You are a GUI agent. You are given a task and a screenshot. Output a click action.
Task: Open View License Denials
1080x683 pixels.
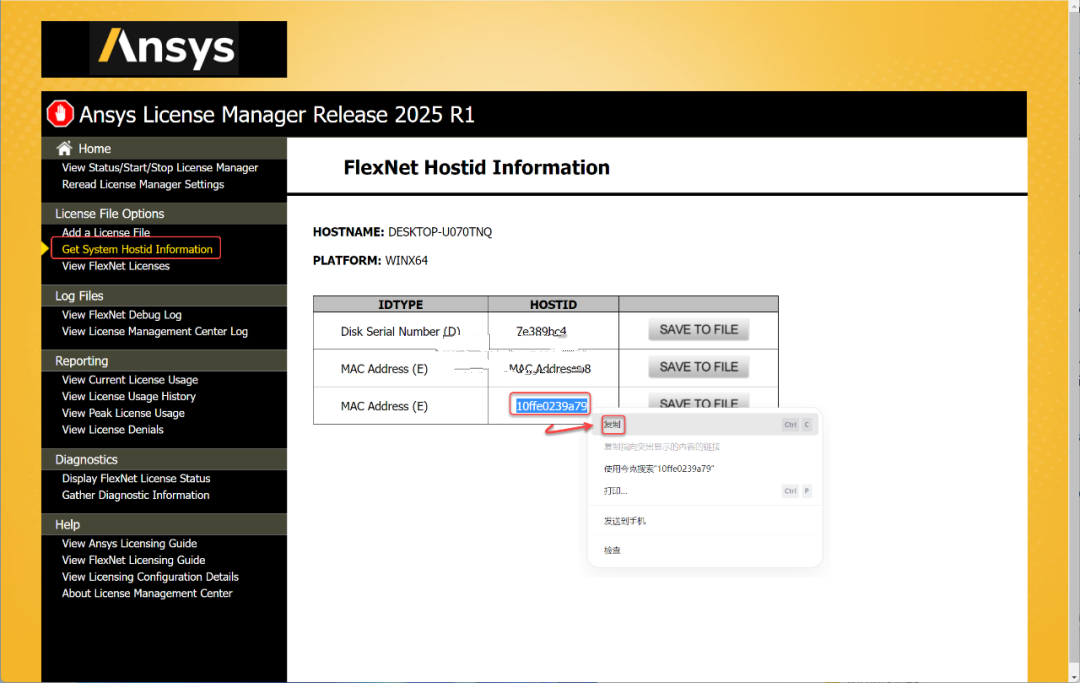tap(112, 430)
